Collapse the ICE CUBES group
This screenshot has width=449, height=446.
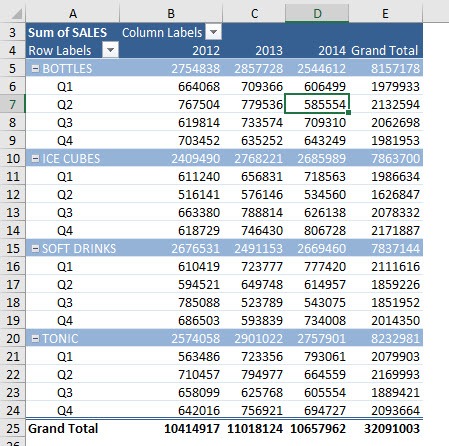point(35,158)
